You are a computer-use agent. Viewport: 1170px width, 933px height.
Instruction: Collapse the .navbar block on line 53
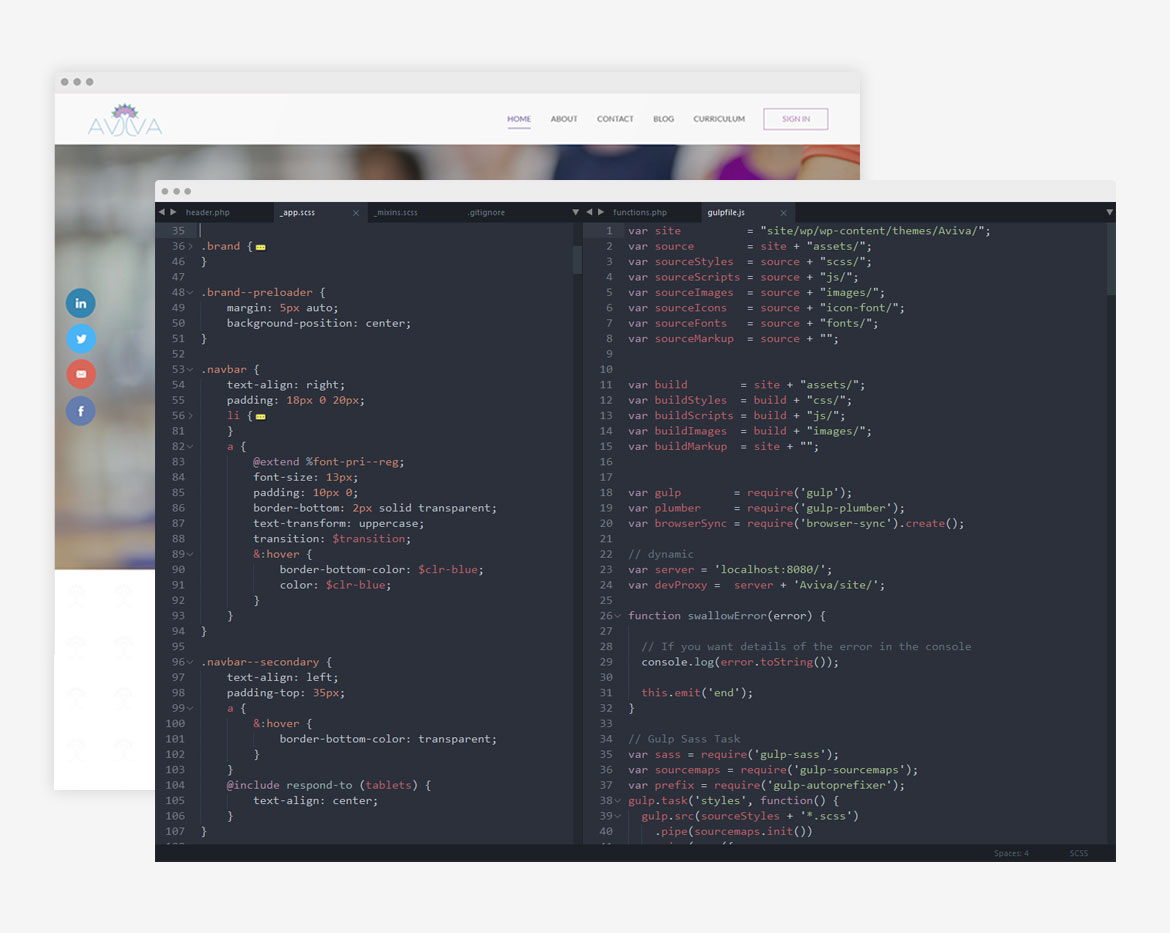click(190, 369)
